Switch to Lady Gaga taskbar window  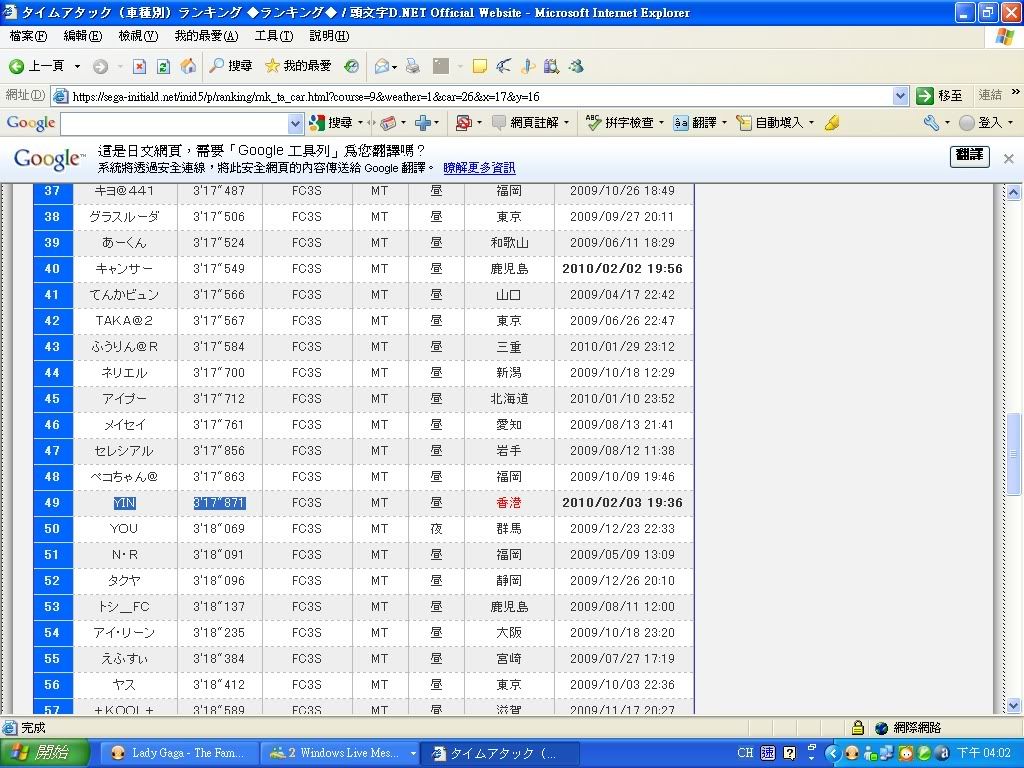178,753
